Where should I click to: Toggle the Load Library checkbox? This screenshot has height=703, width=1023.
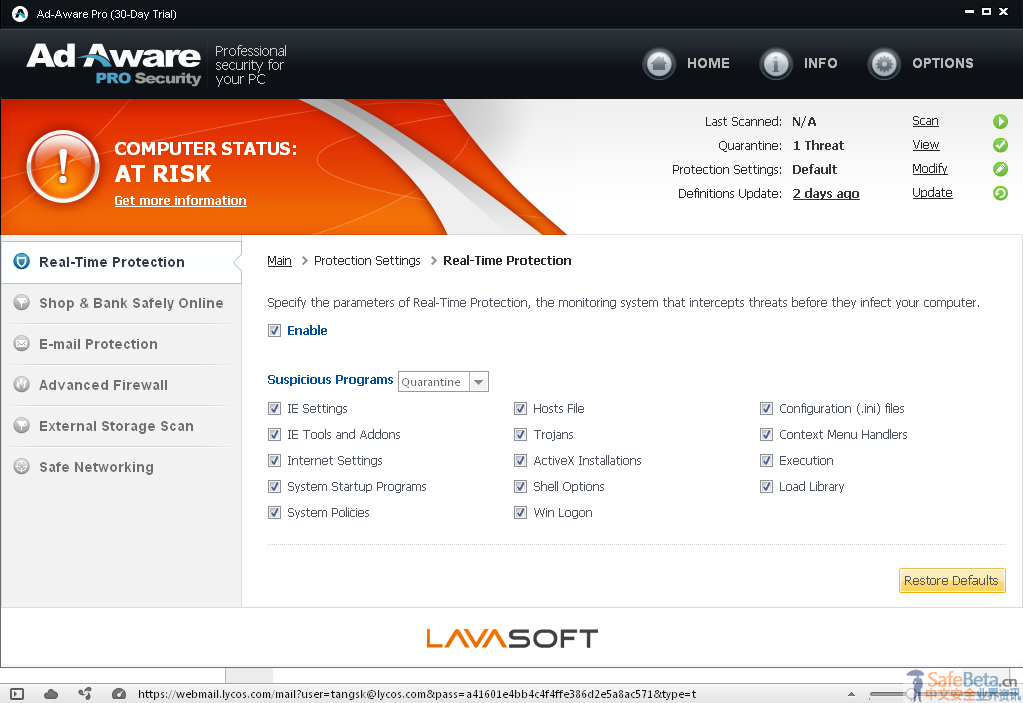coord(767,487)
